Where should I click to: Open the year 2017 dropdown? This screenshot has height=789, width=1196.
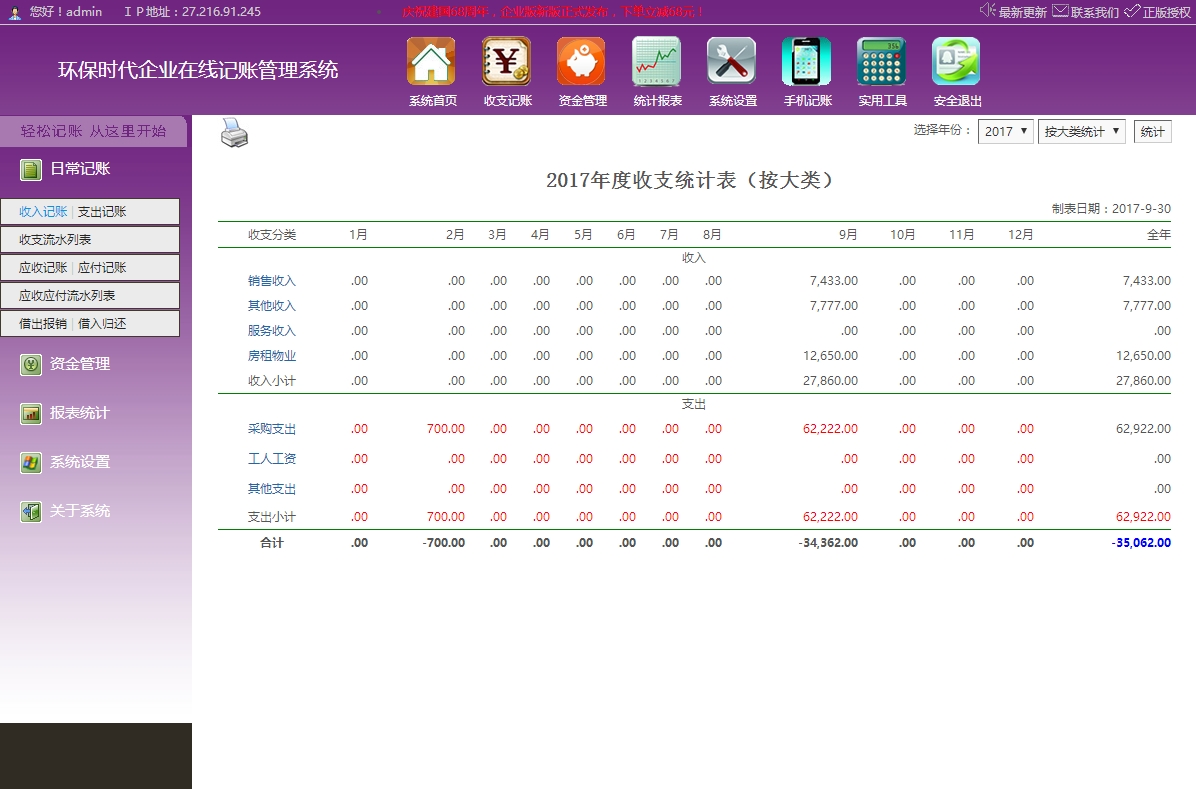[x=1005, y=132]
